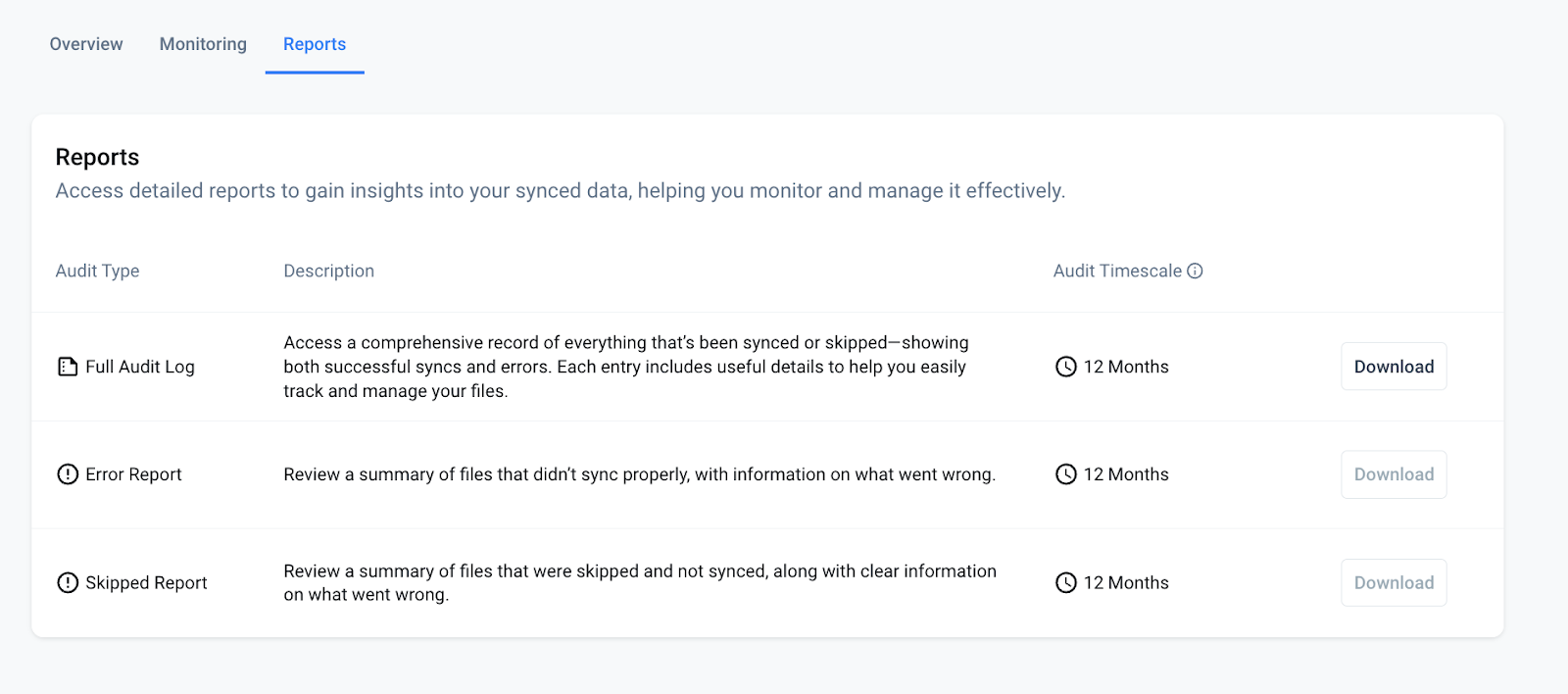Screen dimensions: 1568x694
Task: Click the alert icon beside Error Report
Action: pos(68,474)
